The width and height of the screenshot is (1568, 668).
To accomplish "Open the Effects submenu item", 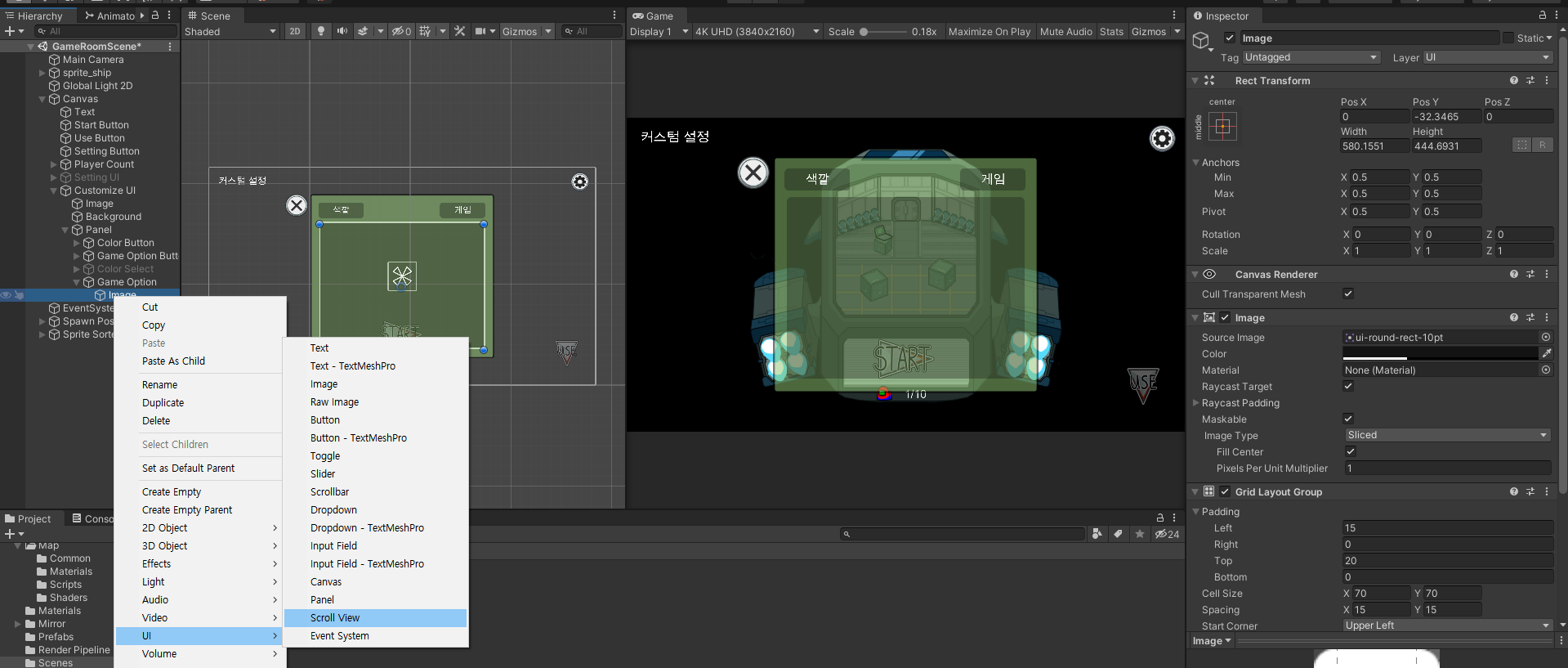I will coord(199,564).
